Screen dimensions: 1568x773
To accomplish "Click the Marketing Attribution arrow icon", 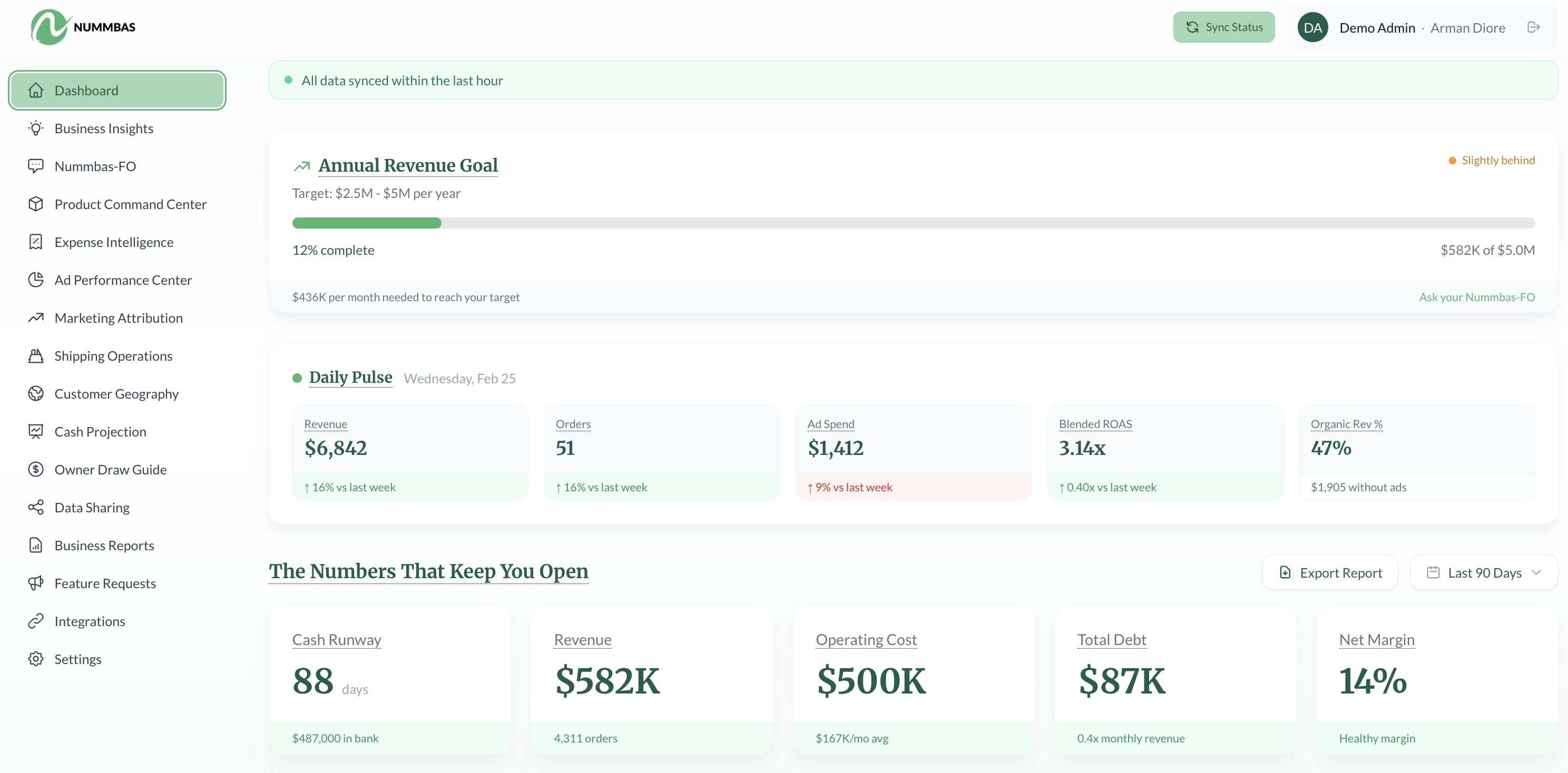I will coord(36,318).
